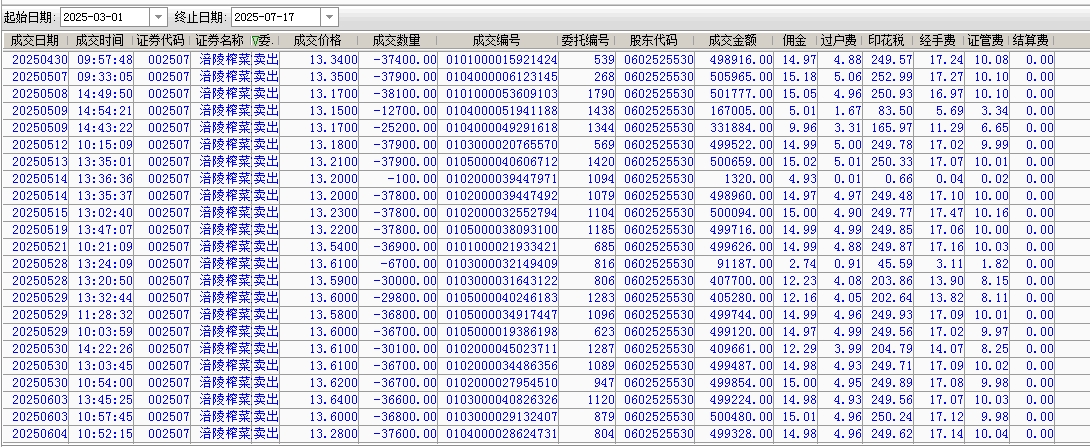Sort by 委托编号 column header

pos(586,41)
